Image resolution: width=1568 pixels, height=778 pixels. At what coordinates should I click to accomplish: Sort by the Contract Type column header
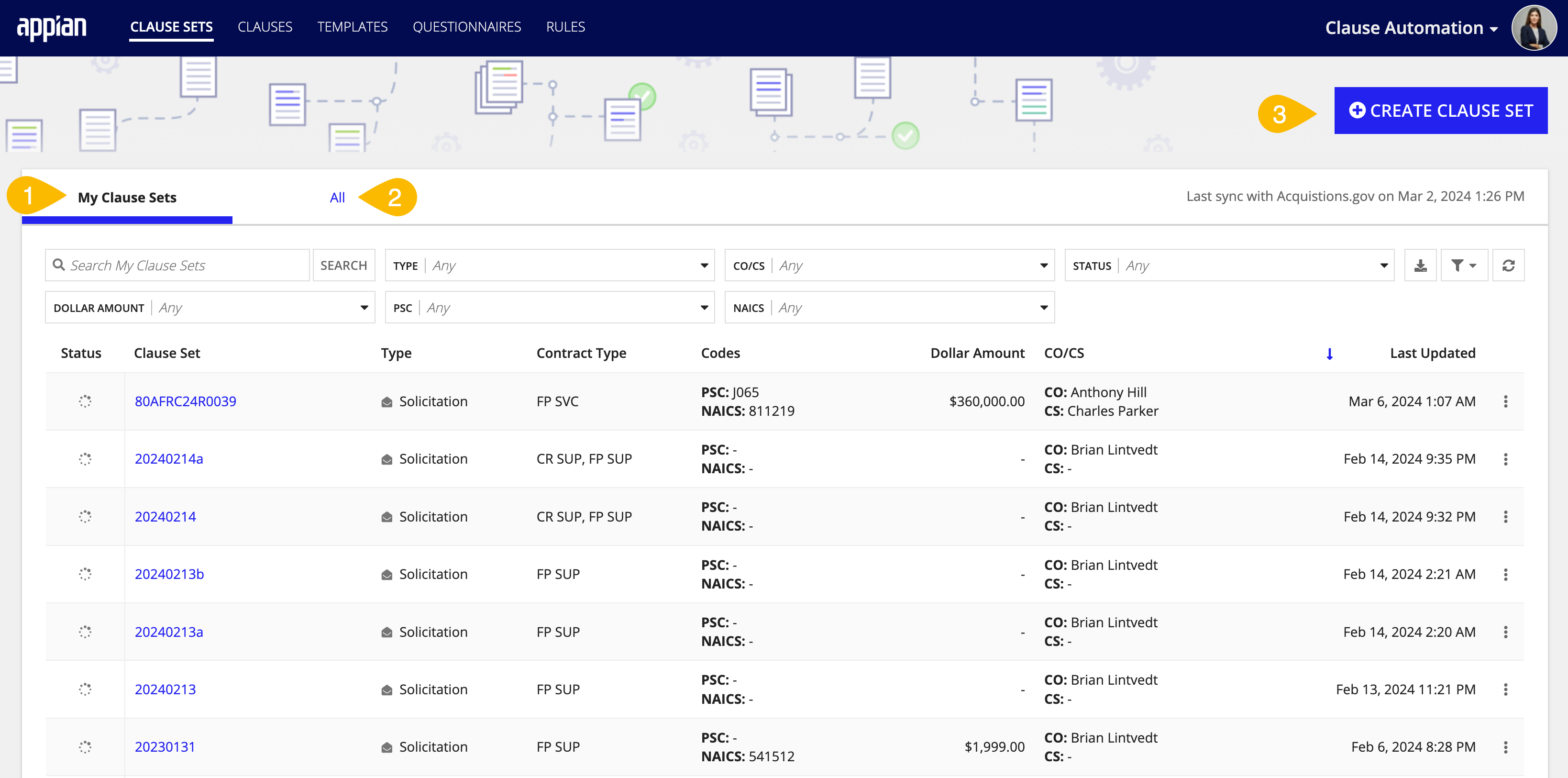tap(581, 354)
